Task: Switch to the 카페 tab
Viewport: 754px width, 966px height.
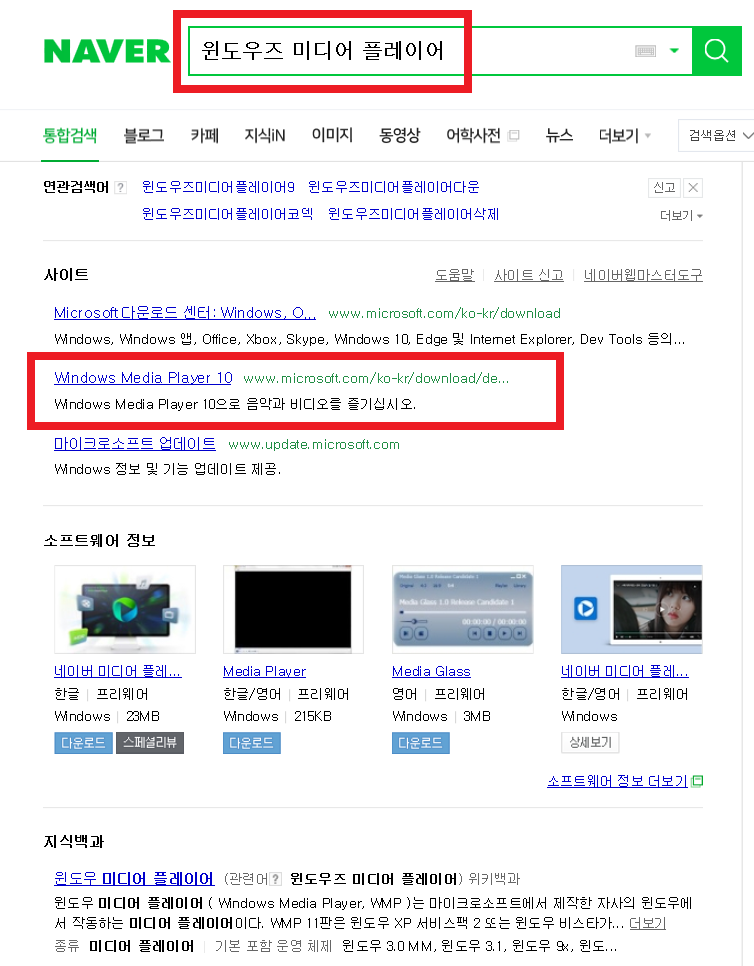Action: pyautogui.click(x=205, y=135)
